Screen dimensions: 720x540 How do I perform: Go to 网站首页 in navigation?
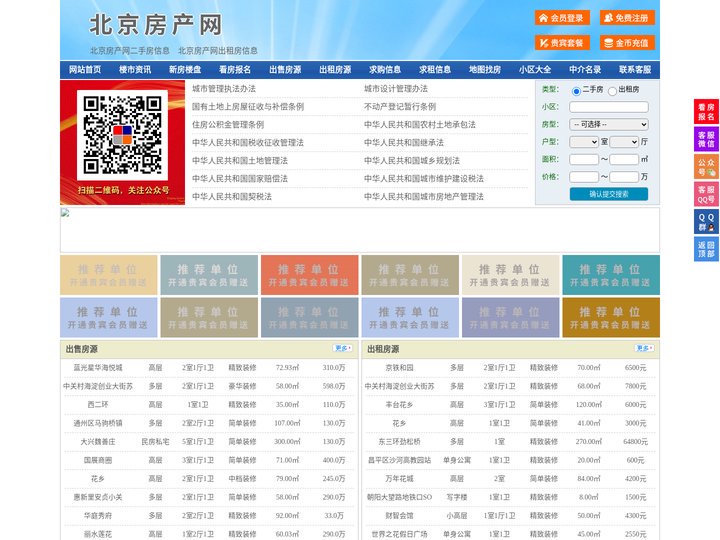[85, 70]
